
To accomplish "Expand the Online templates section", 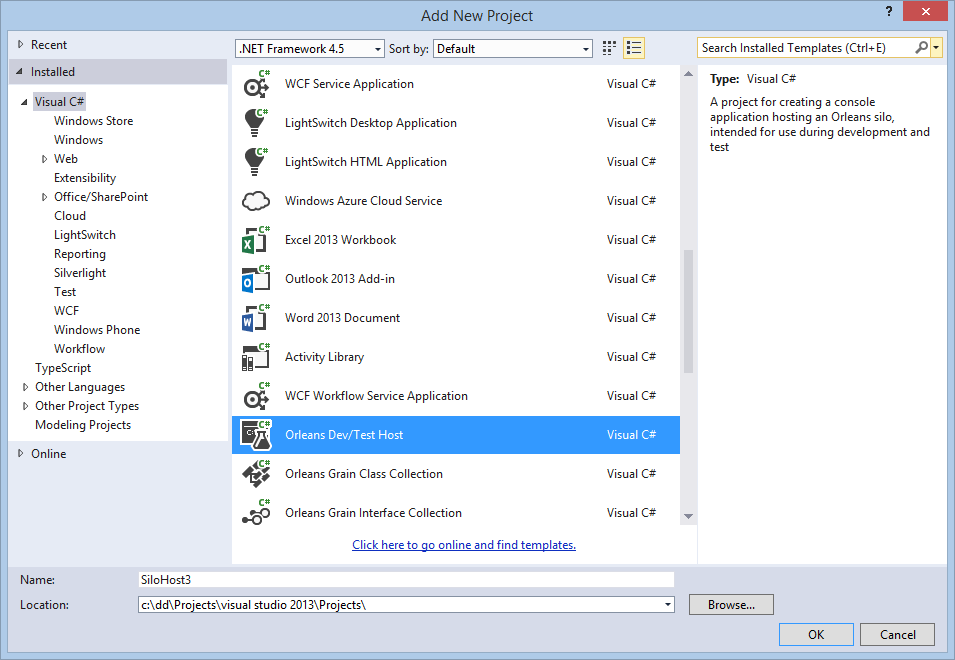I will pos(22,454).
